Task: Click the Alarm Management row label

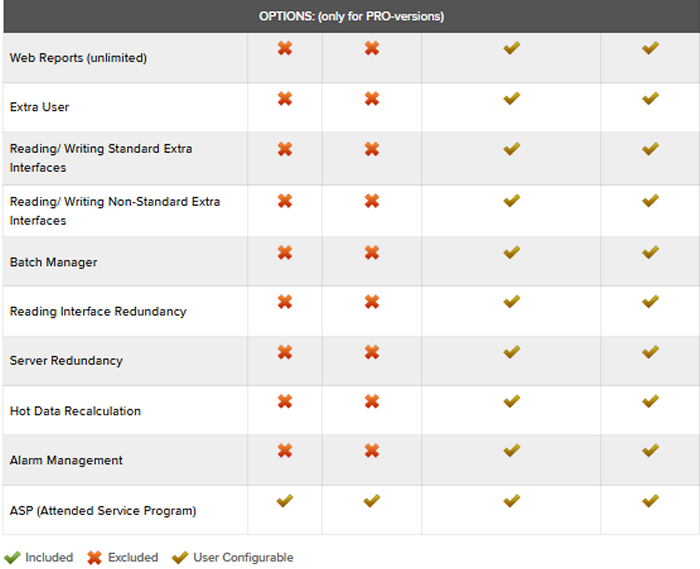Action: click(x=66, y=460)
